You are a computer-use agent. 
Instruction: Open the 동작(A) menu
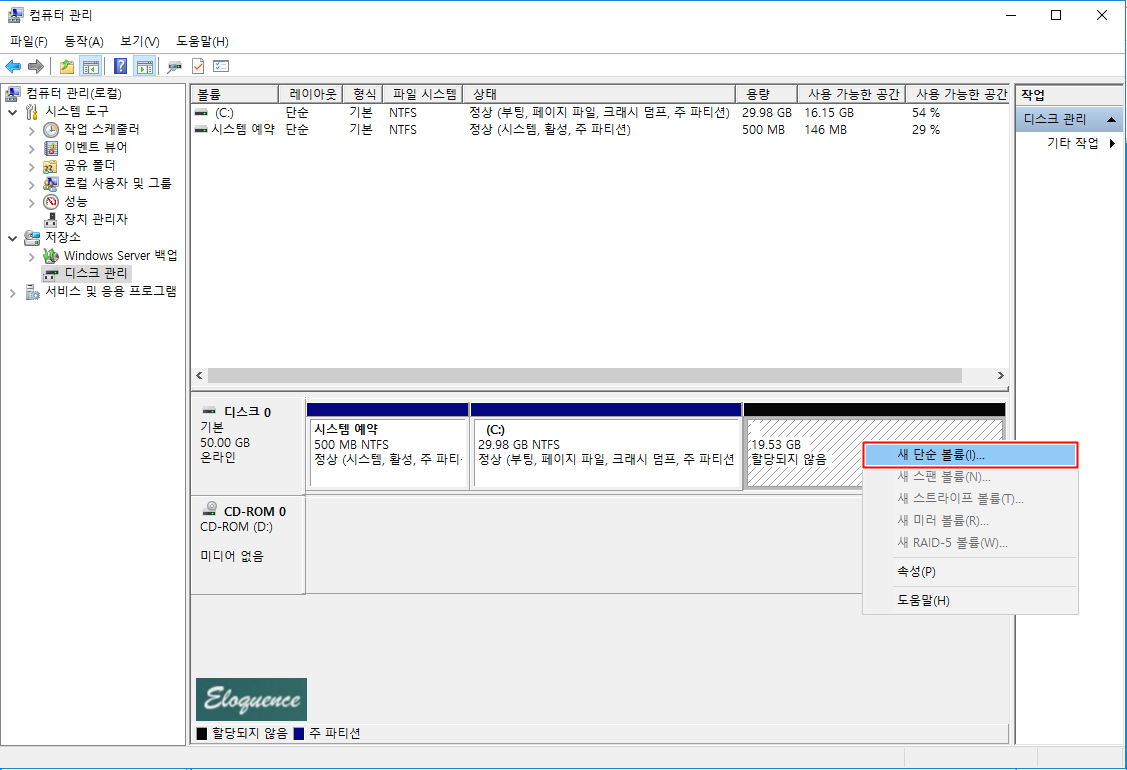[84, 42]
